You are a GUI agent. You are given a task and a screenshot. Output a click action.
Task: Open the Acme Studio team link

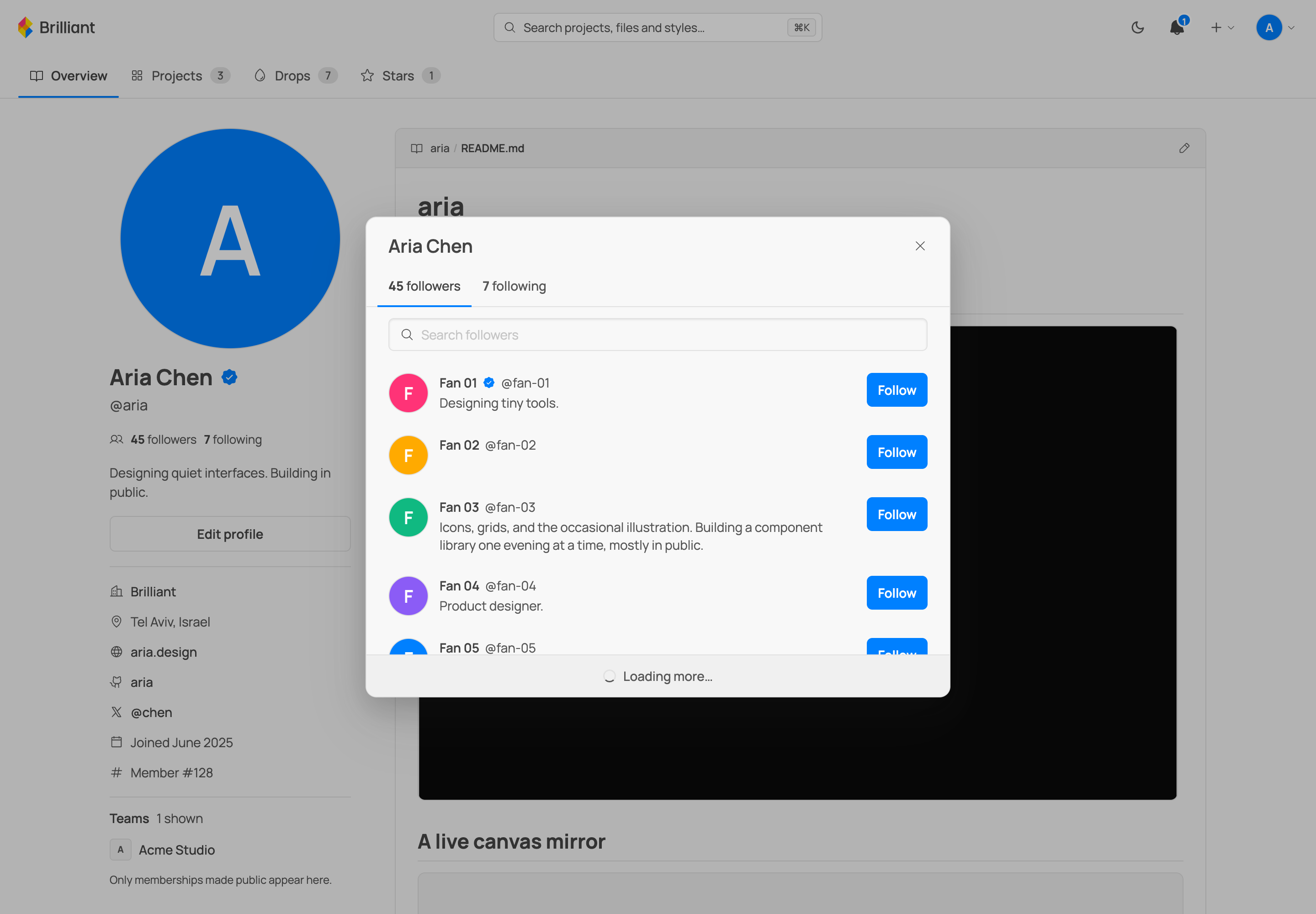coord(176,850)
